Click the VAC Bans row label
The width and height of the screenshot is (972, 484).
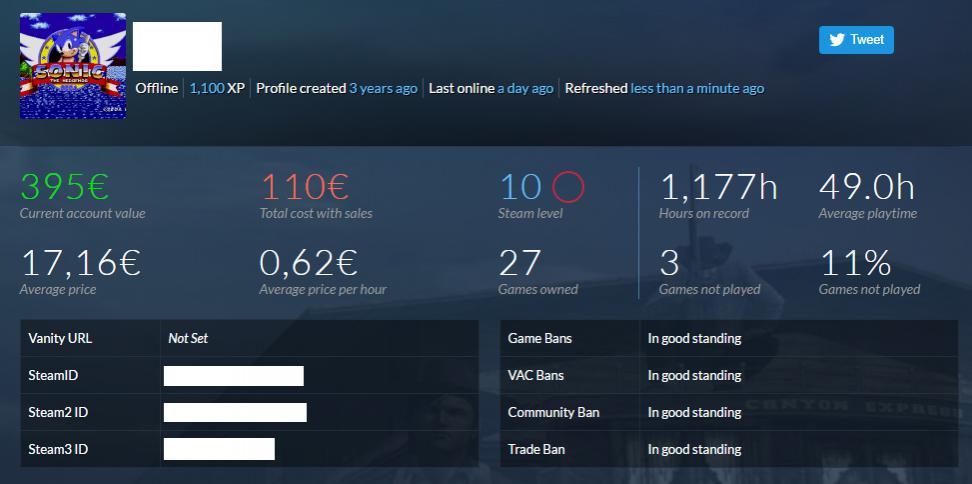coord(536,376)
